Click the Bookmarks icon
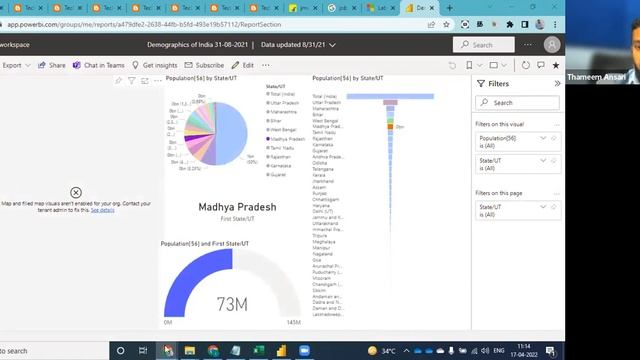The image size is (640, 360). pyautogui.click(x=469, y=65)
